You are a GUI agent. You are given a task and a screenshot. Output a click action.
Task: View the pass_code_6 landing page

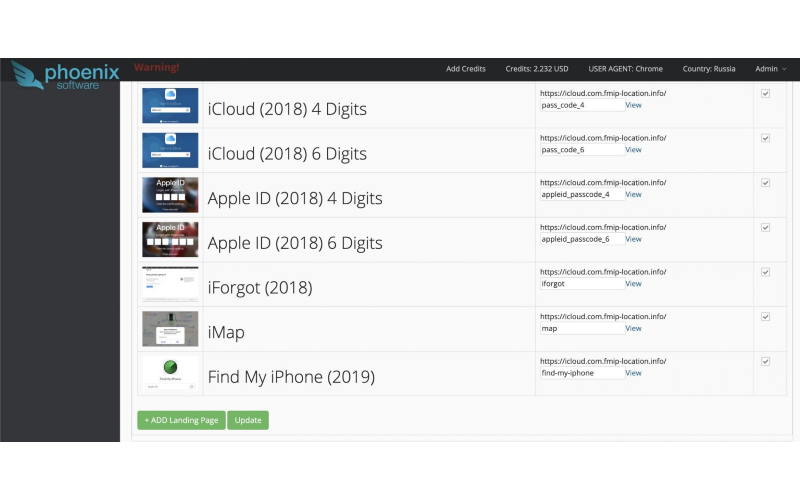coord(633,149)
